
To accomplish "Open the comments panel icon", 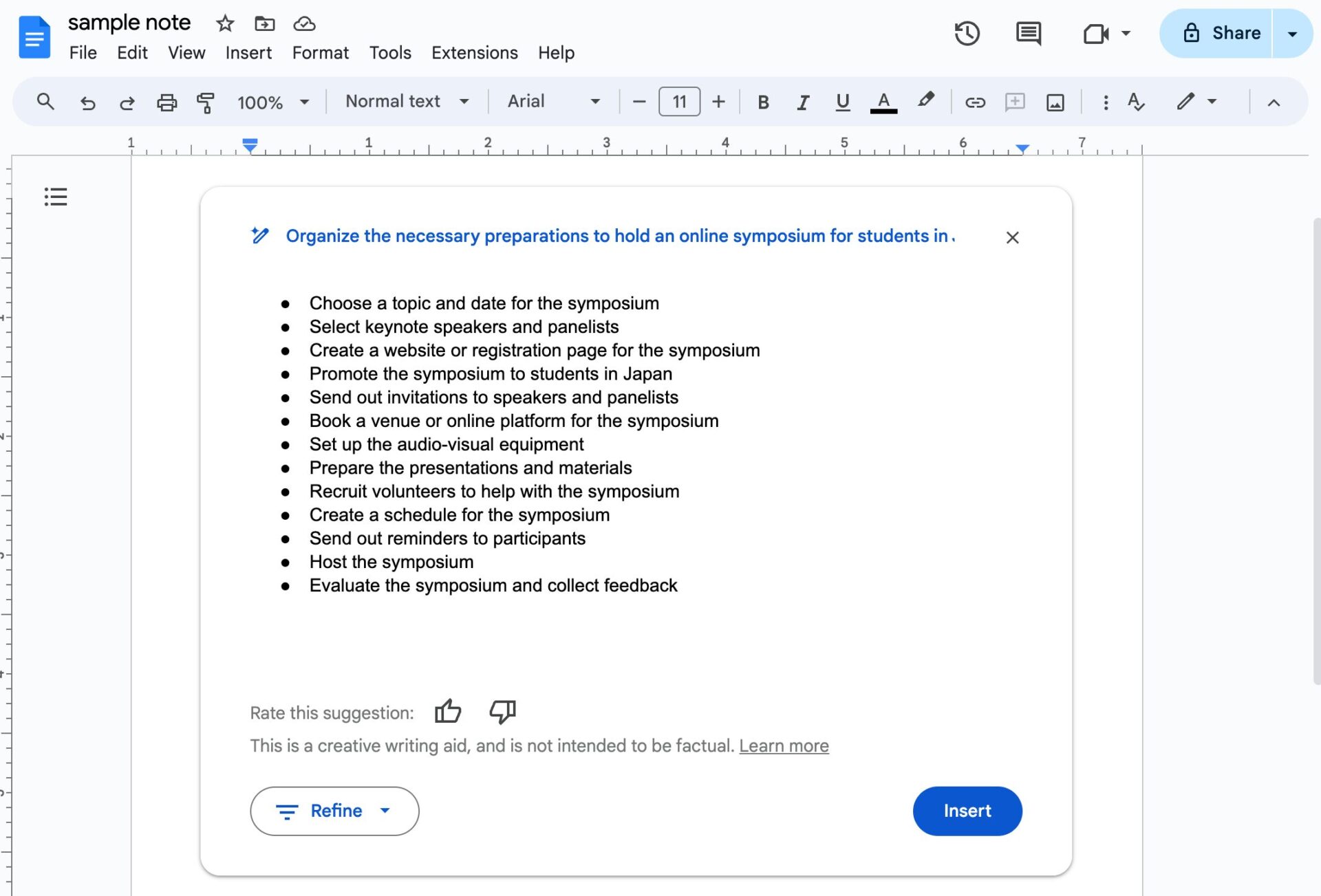I will [1028, 33].
